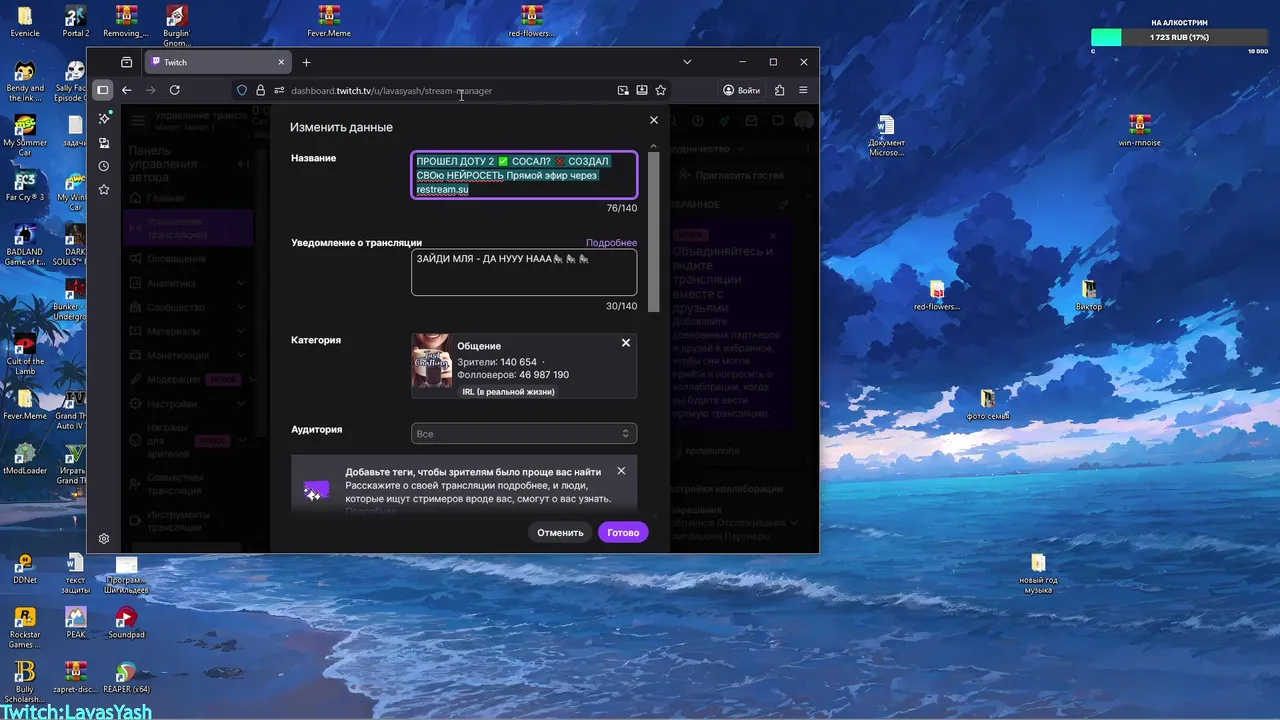Open sidebar settings gear icon
Screen dimensions: 1280x720
coord(104,539)
